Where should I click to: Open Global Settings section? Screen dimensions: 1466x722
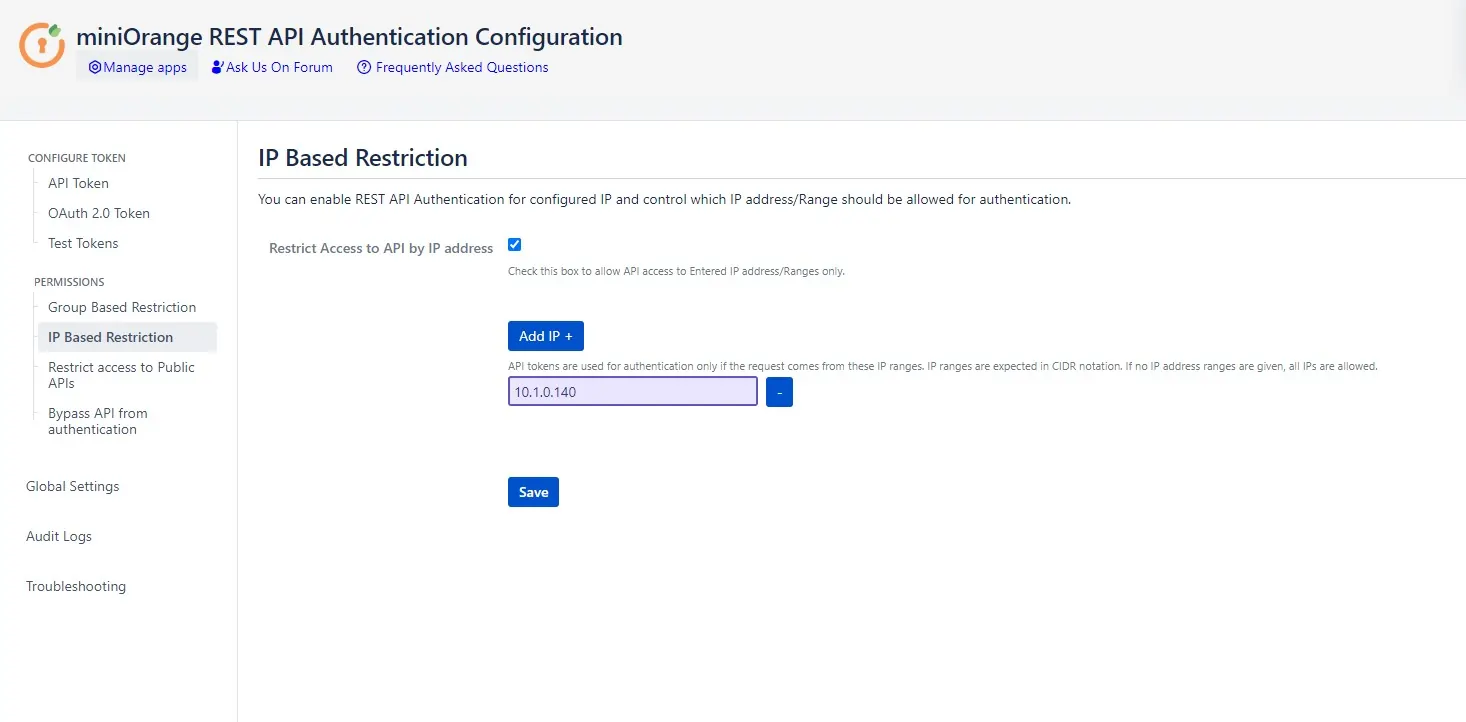[73, 486]
